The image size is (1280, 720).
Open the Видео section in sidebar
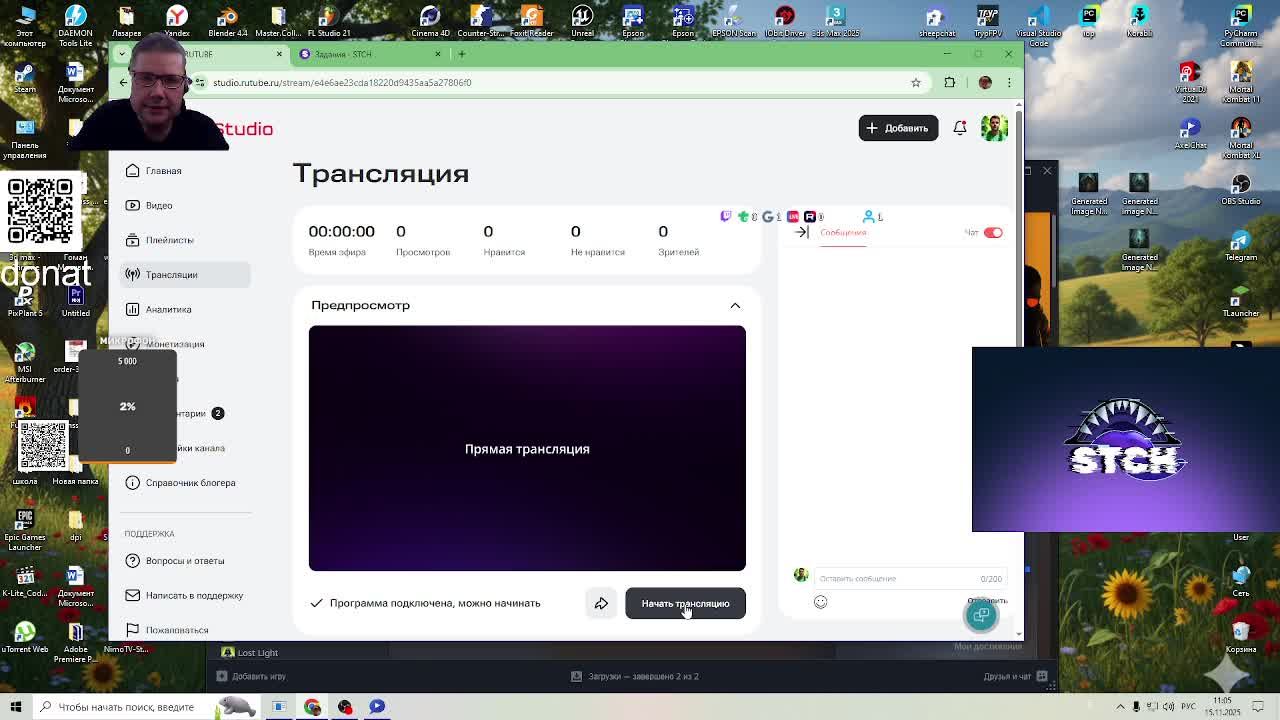pyautogui.click(x=185, y=205)
